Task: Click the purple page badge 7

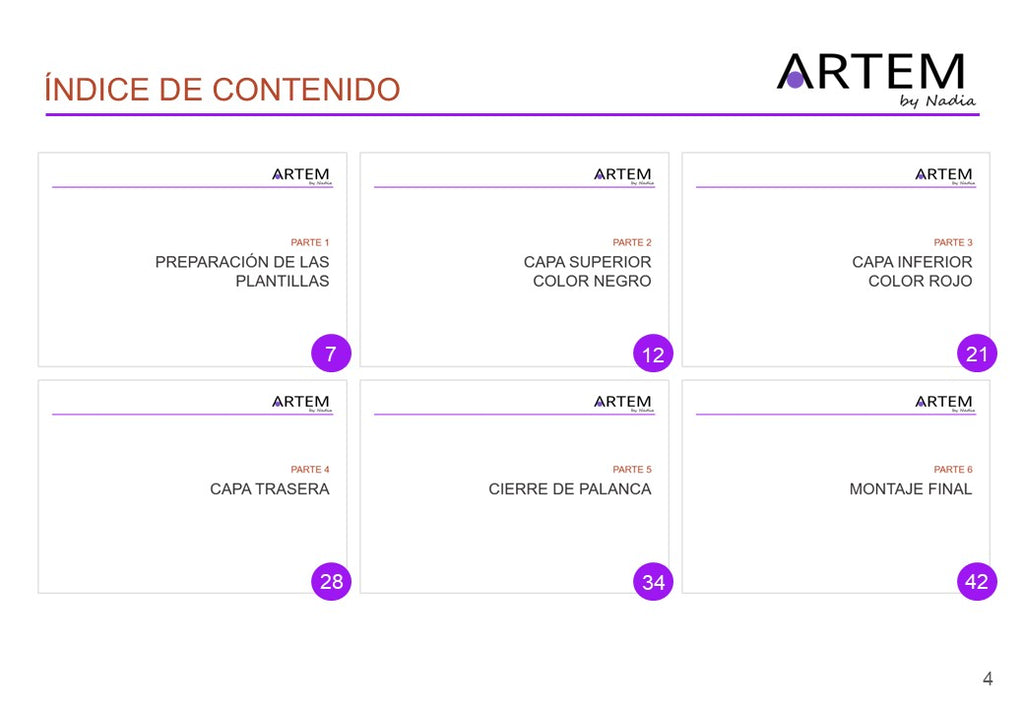Action: click(x=331, y=353)
